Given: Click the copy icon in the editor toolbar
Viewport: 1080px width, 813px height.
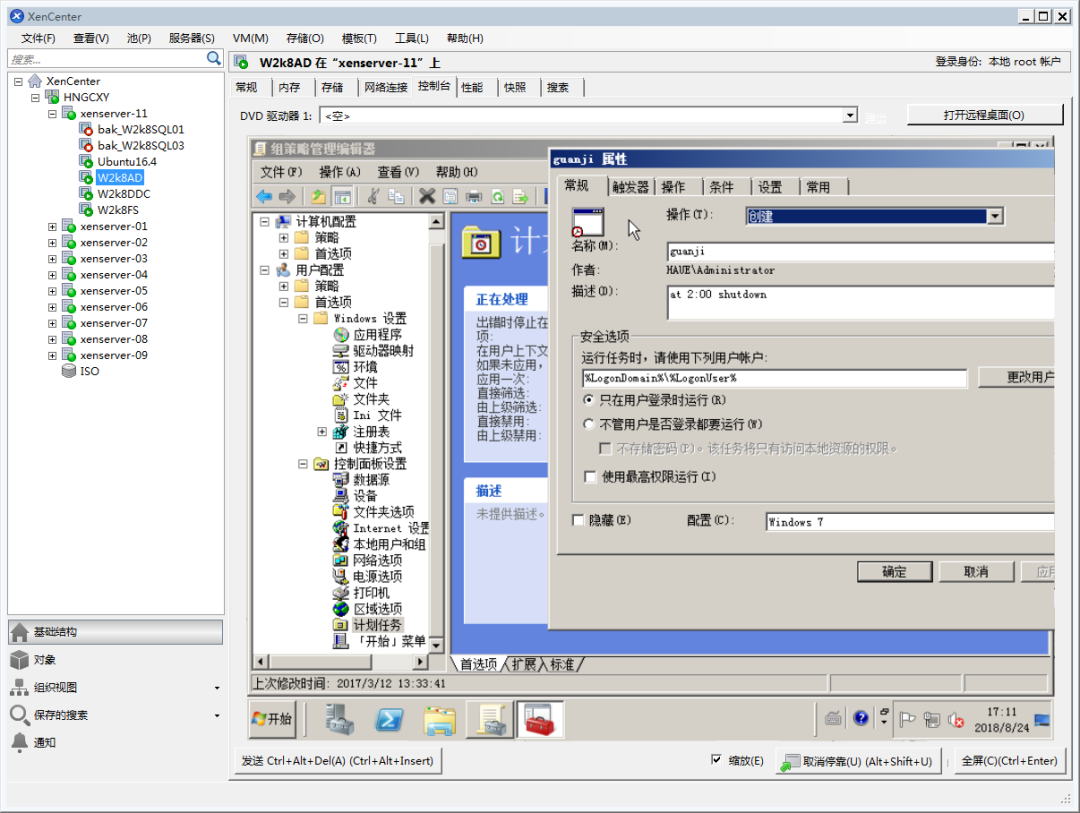Looking at the screenshot, I should 396,196.
